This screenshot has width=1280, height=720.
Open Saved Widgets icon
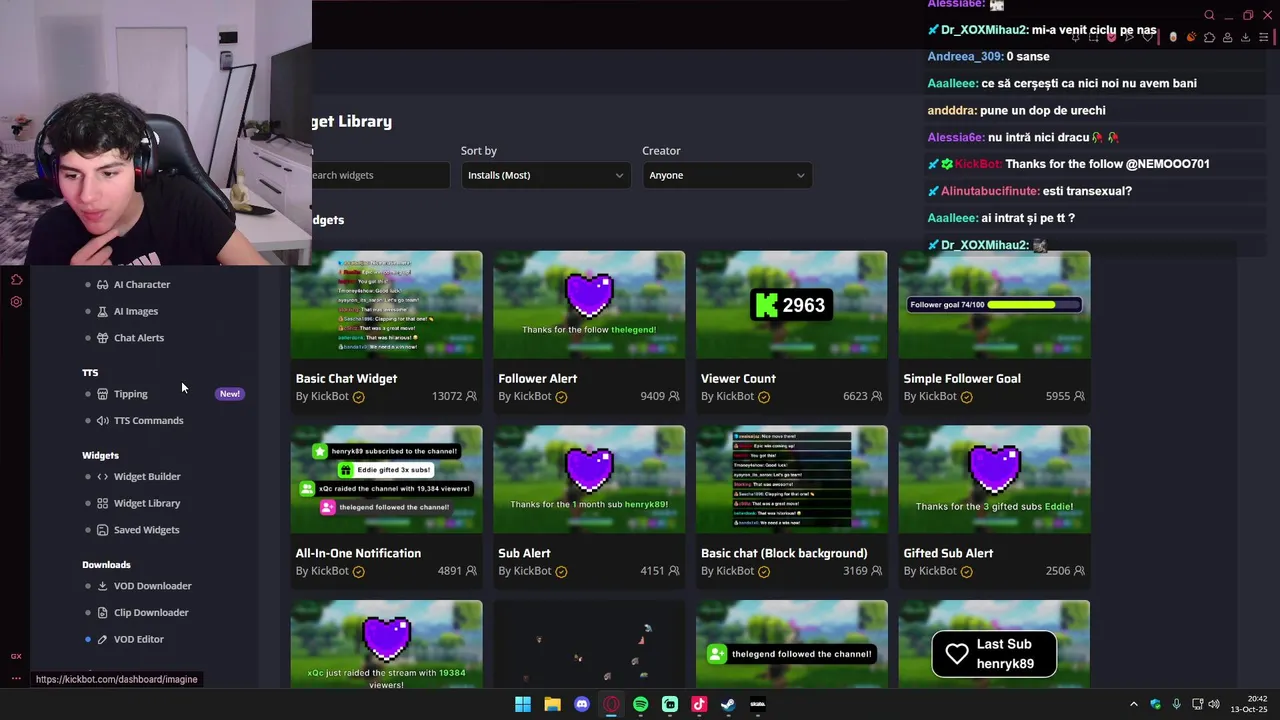(x=102, y=530)
